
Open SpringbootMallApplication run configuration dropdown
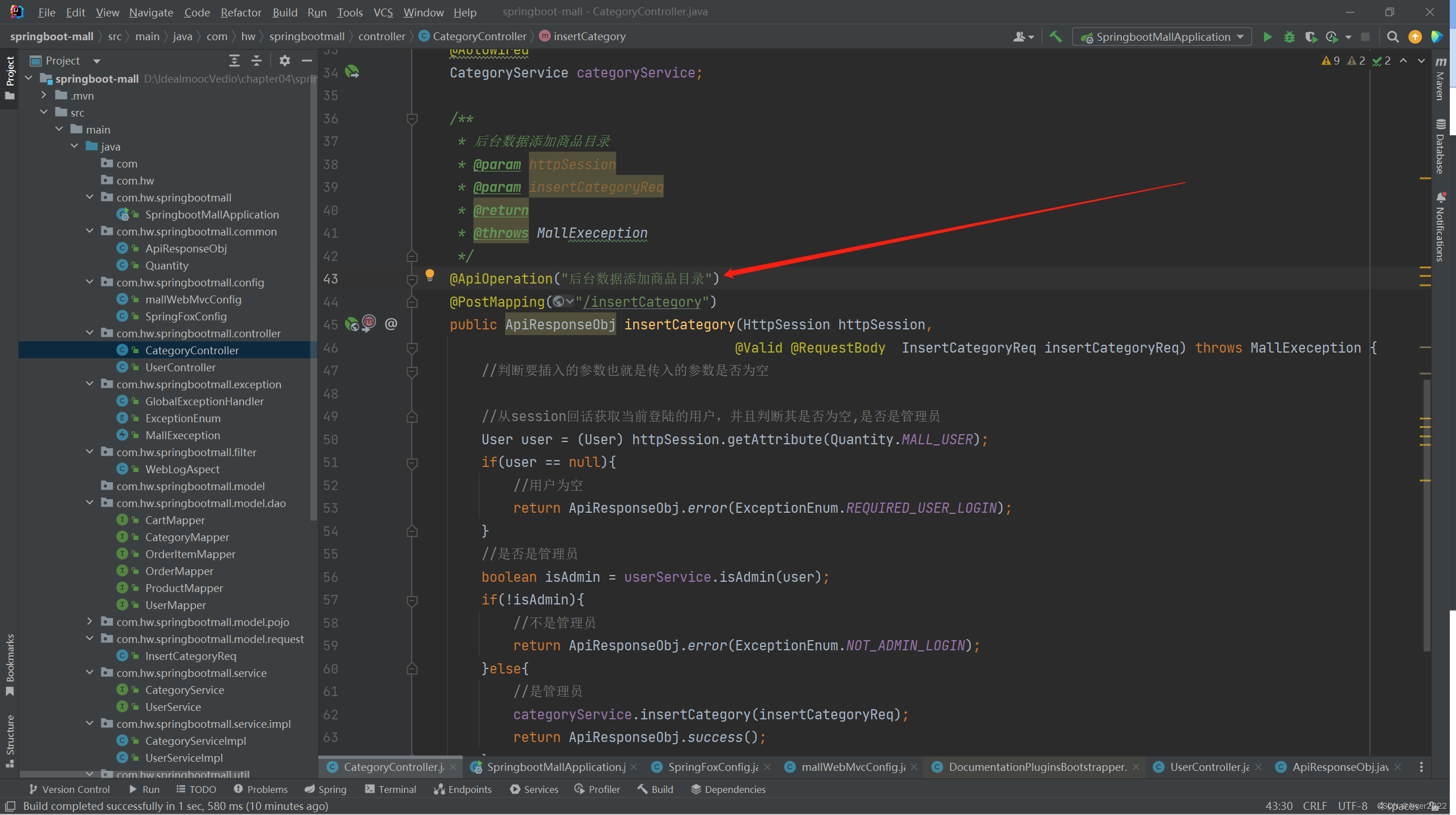[x=1162, y=37]
